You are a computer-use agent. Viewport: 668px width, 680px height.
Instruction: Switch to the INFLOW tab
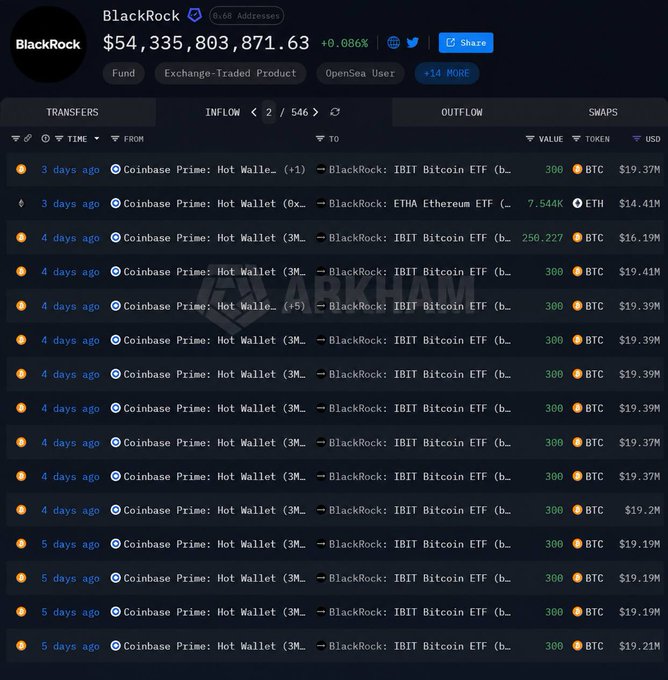tap(223, 112)
